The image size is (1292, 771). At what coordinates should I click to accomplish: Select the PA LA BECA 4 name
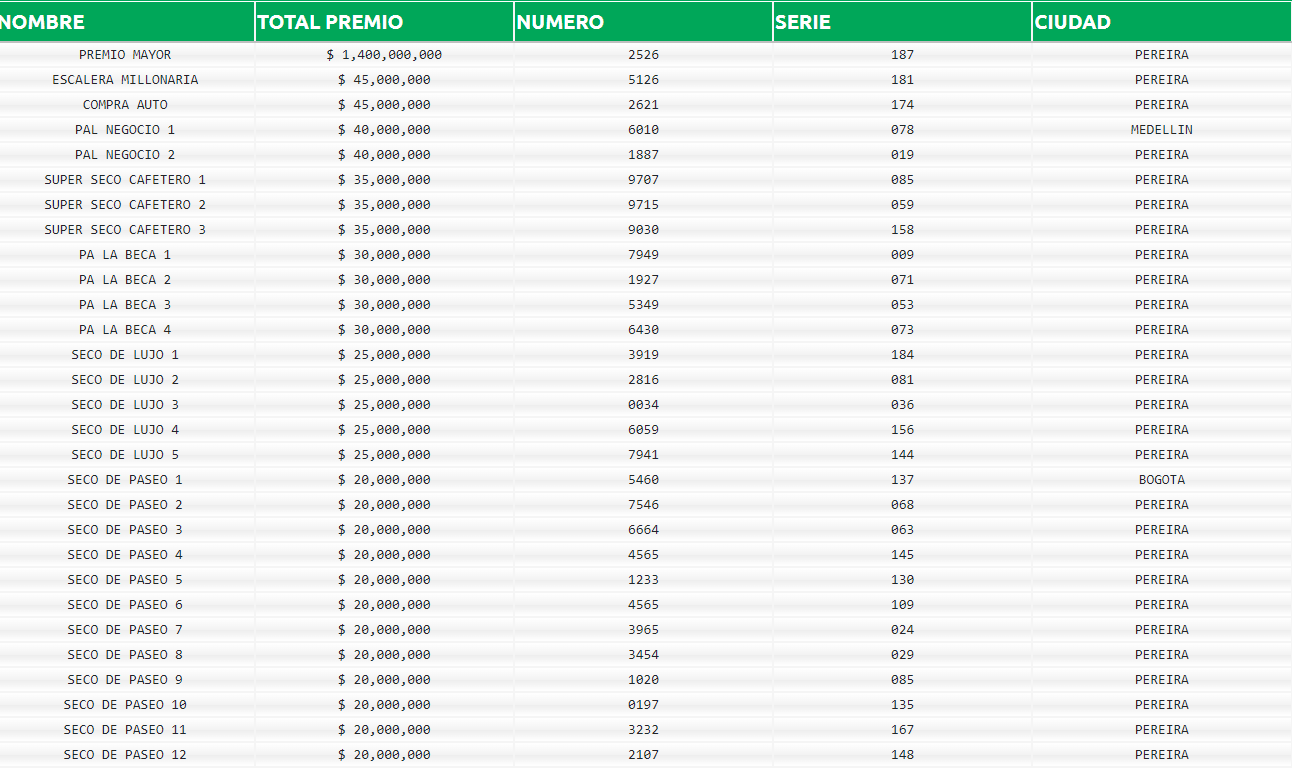point(125,330)
